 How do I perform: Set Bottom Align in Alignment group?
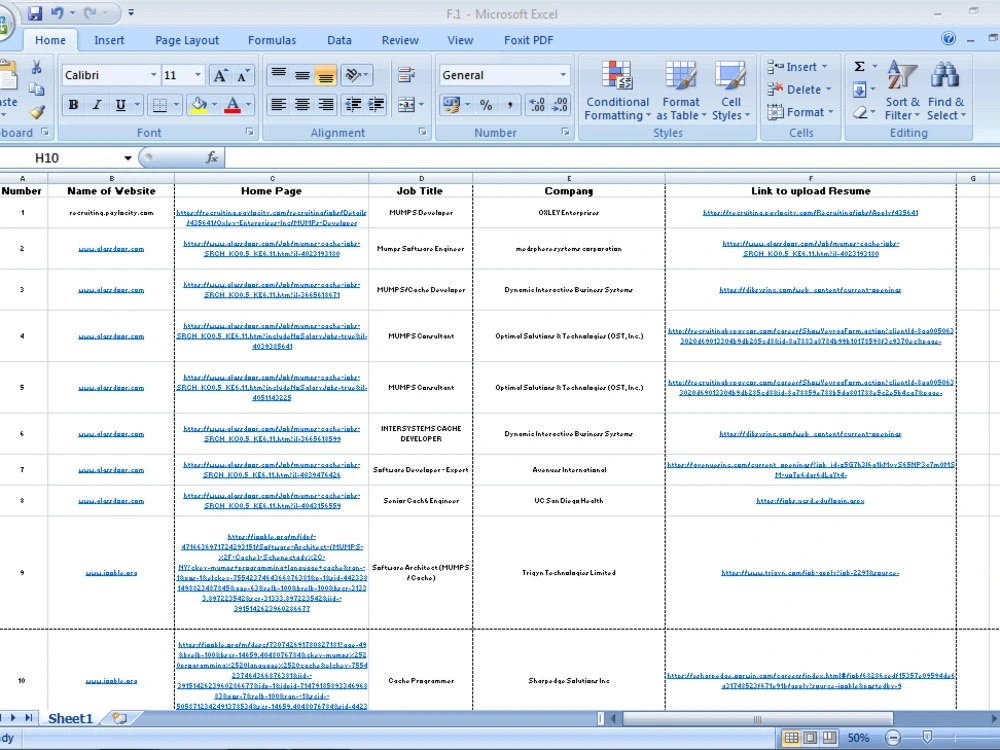pos(325,75)
